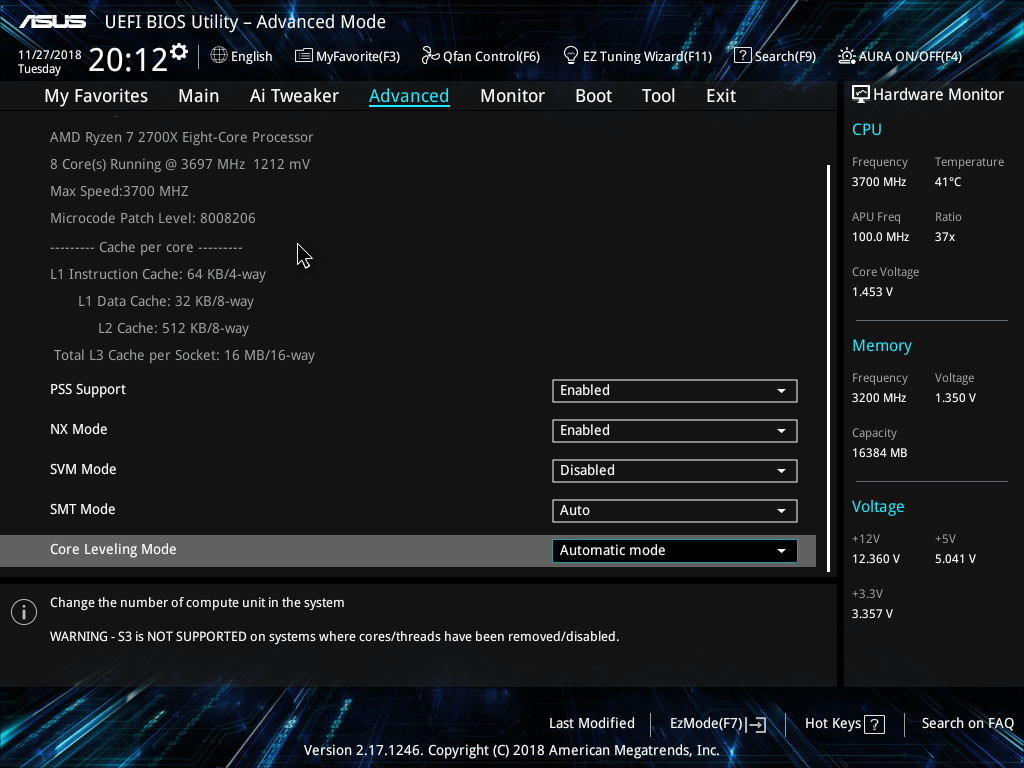Select the Core Leveling Mode row label
This screenshot has width=1024, height=768.
pyautogui.click(x=113, y=549)
